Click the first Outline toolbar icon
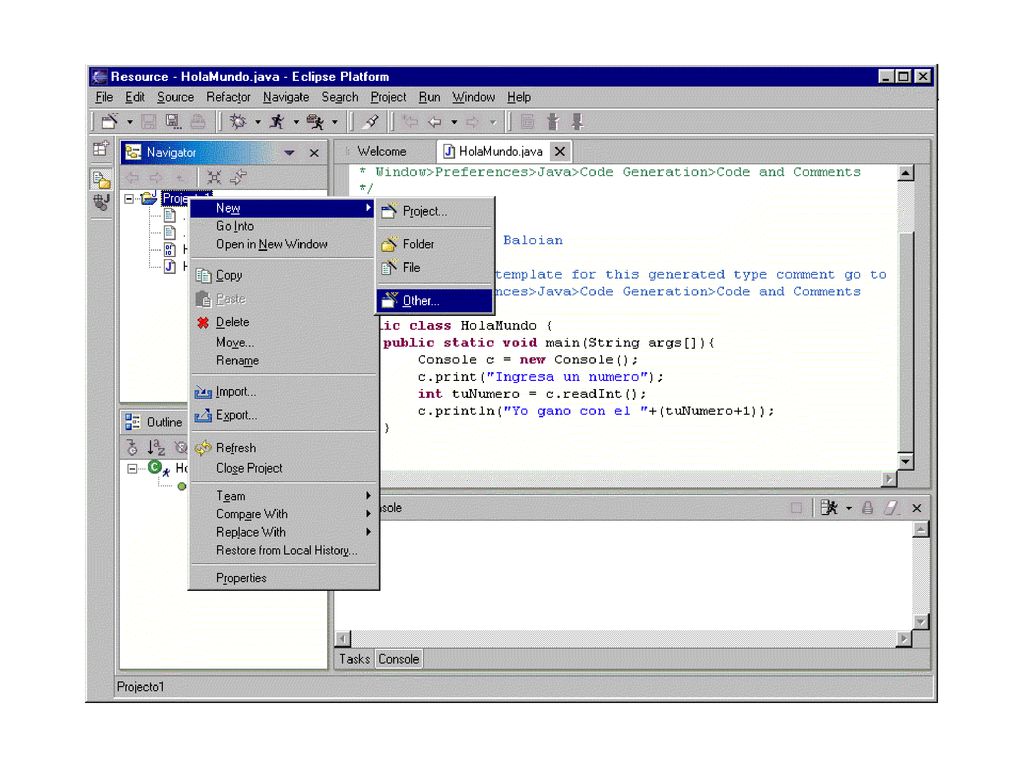1024x768 pixels. point(132,447)
